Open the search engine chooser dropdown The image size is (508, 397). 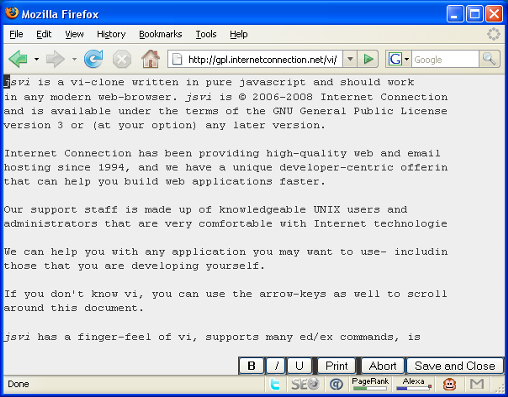[407, 60]
